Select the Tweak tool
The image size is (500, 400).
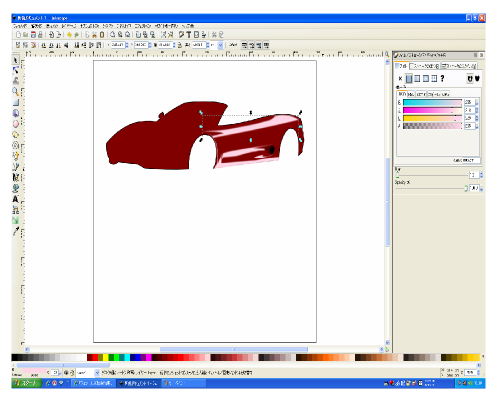coord(15,81)
